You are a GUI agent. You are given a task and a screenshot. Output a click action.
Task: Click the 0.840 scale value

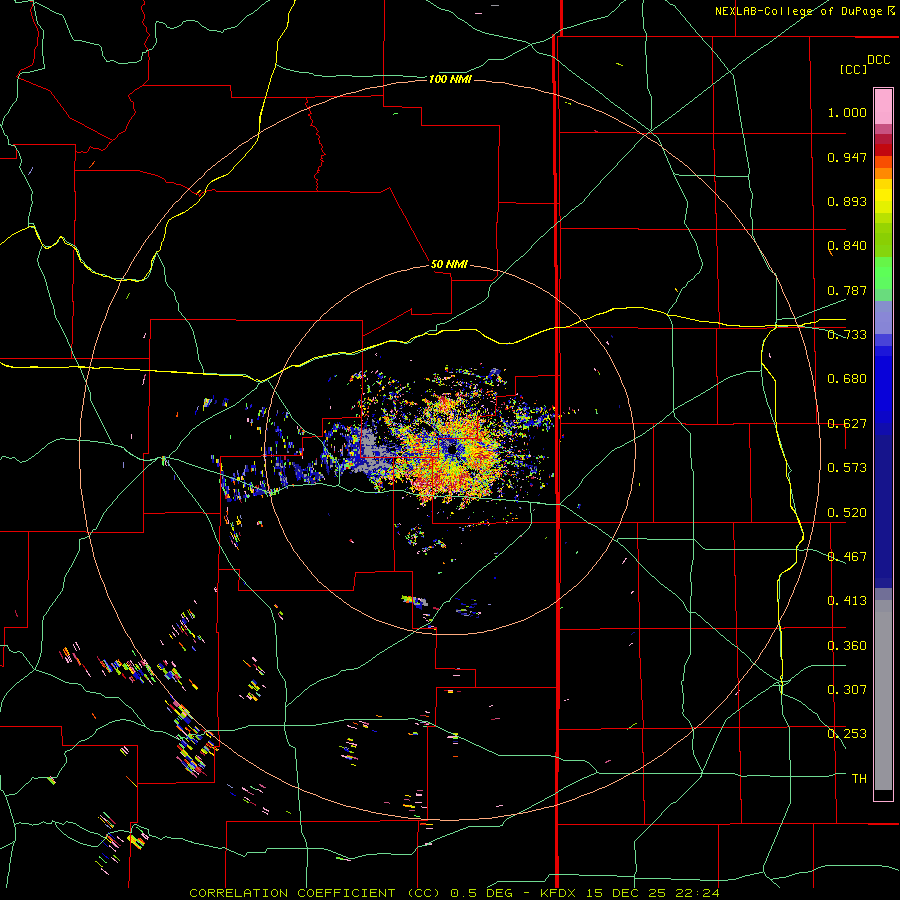pos(847,246)
